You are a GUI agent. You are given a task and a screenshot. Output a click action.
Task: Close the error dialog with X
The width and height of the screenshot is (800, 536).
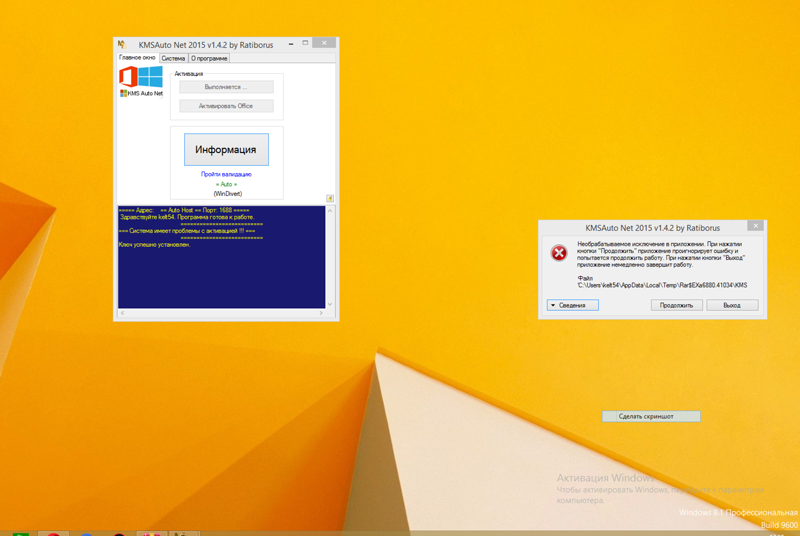(756, 225)
